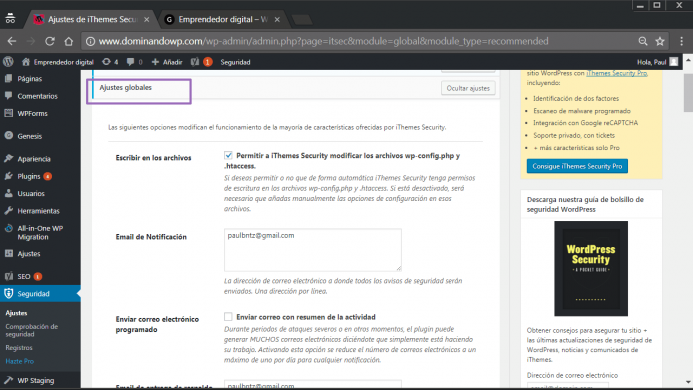
Task: Click the Identificación de dos factores list item
Action: pyautogui.click(x=576, y=99)
